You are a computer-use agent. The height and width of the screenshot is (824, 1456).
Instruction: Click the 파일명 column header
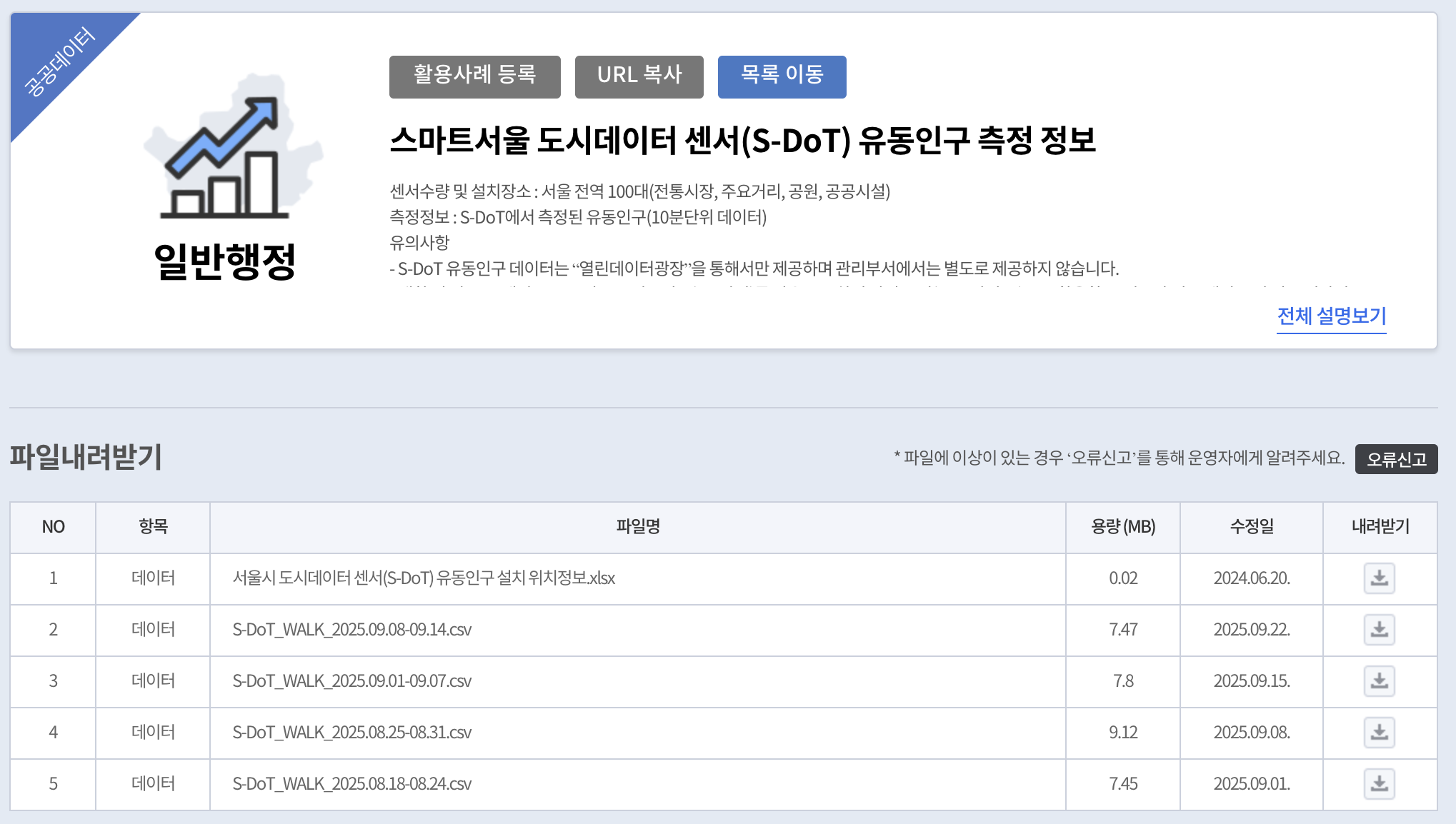click(x=637, y=527)
